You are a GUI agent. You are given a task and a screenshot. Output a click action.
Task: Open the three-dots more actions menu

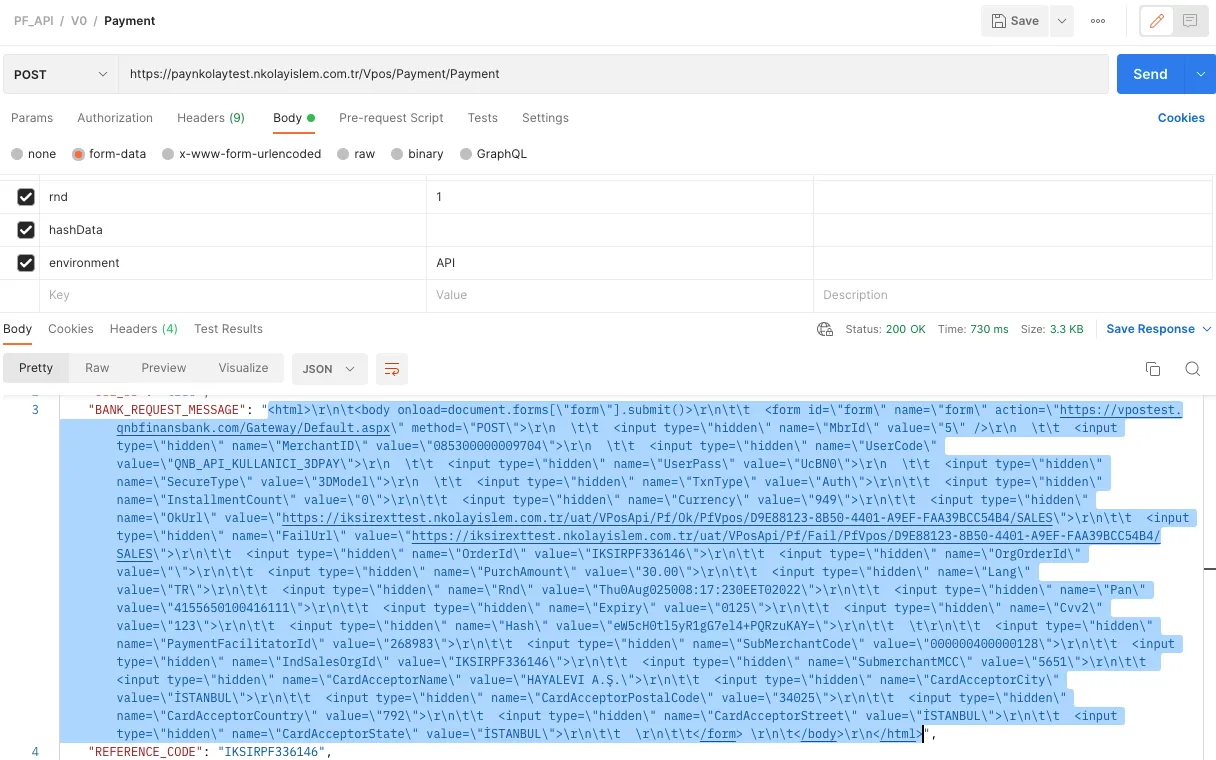coord(1098,21)
